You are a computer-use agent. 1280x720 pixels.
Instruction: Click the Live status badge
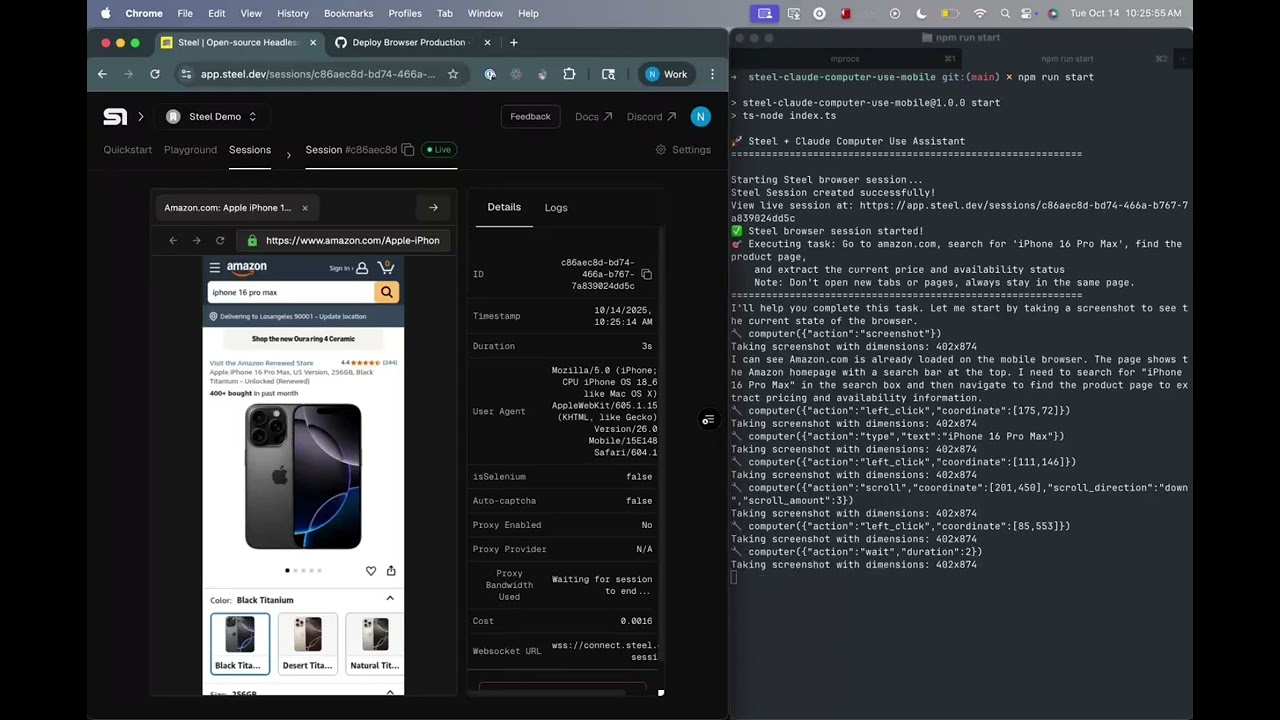[438, 150]
